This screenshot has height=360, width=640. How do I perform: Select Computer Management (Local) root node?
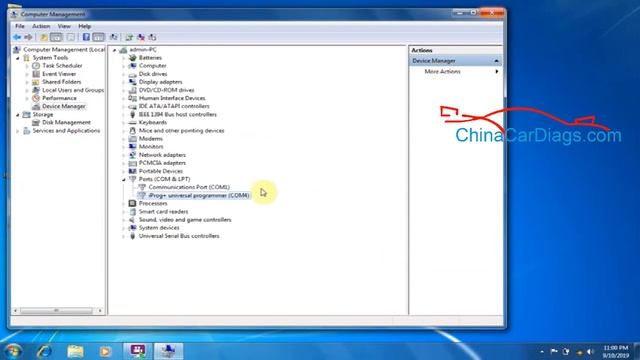(x=64, y=49)
